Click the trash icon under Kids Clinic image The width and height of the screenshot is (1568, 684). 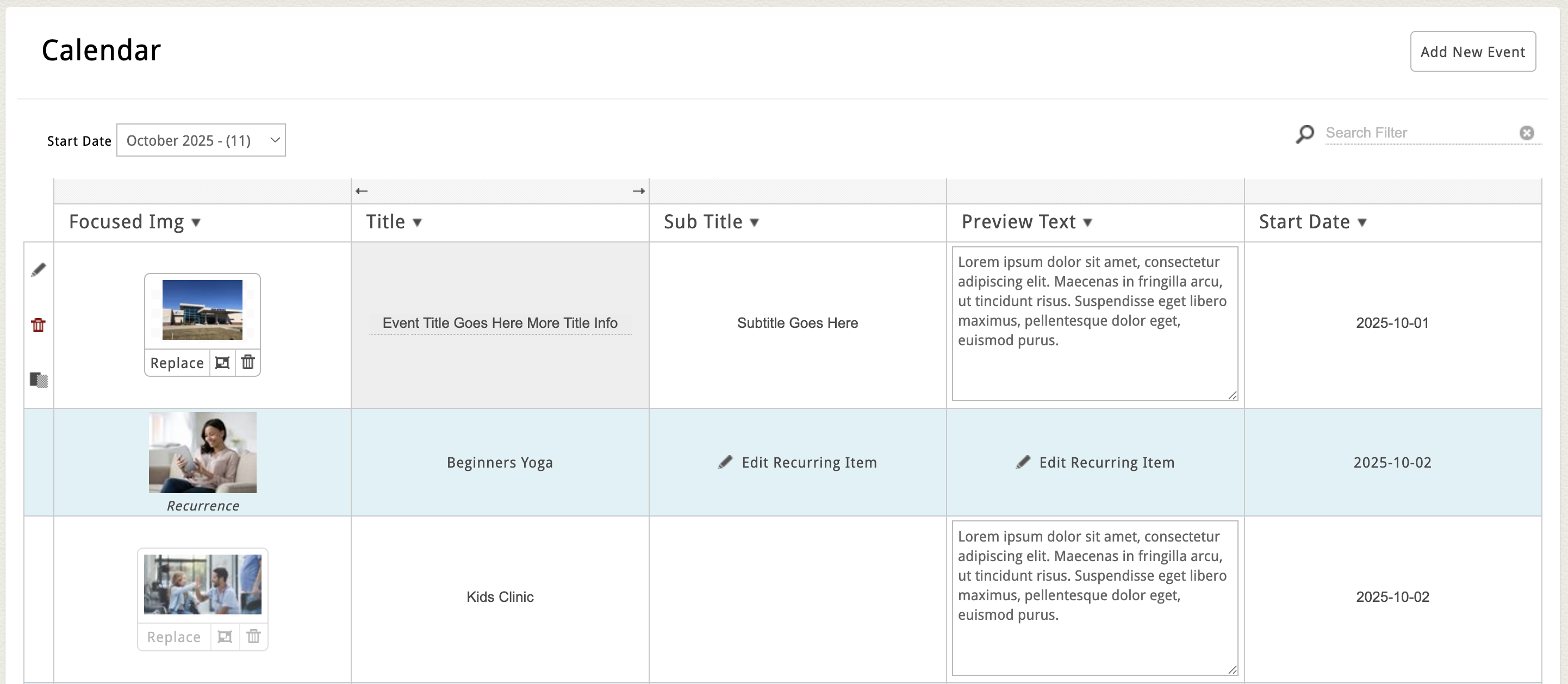[x=253, y=637]
